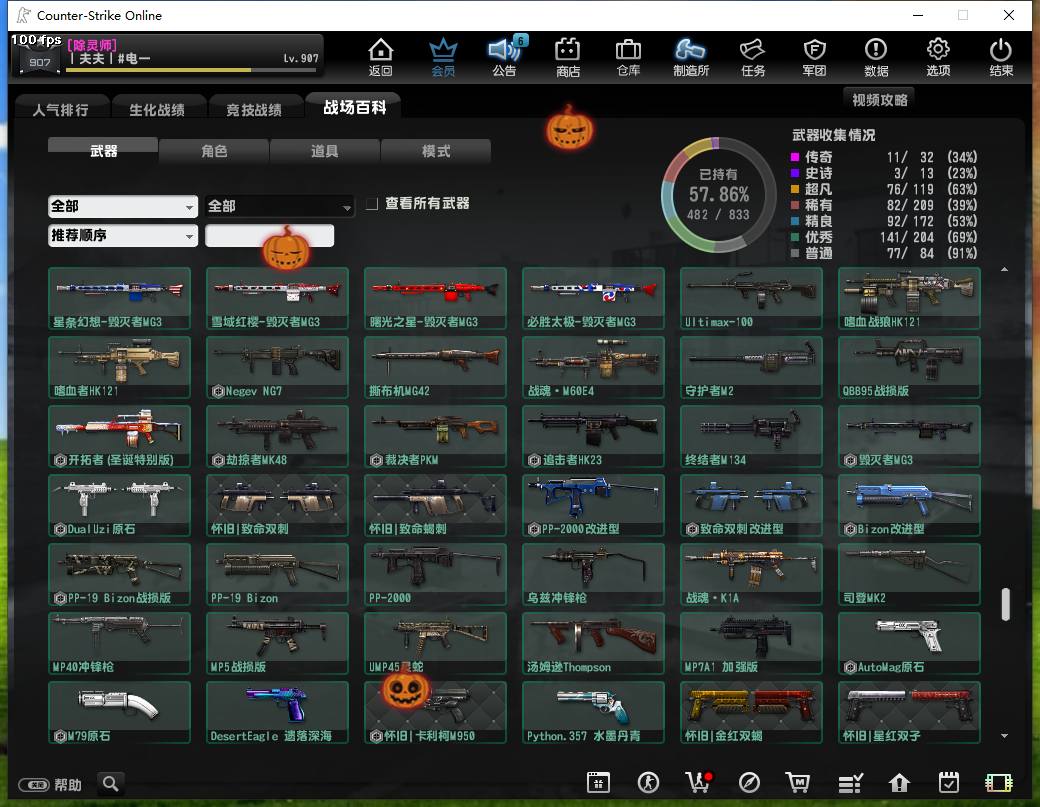Select the 角色 sub-tab
This screenshot has width=1040, height=807.
pyautogui.click(x=214, y=151)
